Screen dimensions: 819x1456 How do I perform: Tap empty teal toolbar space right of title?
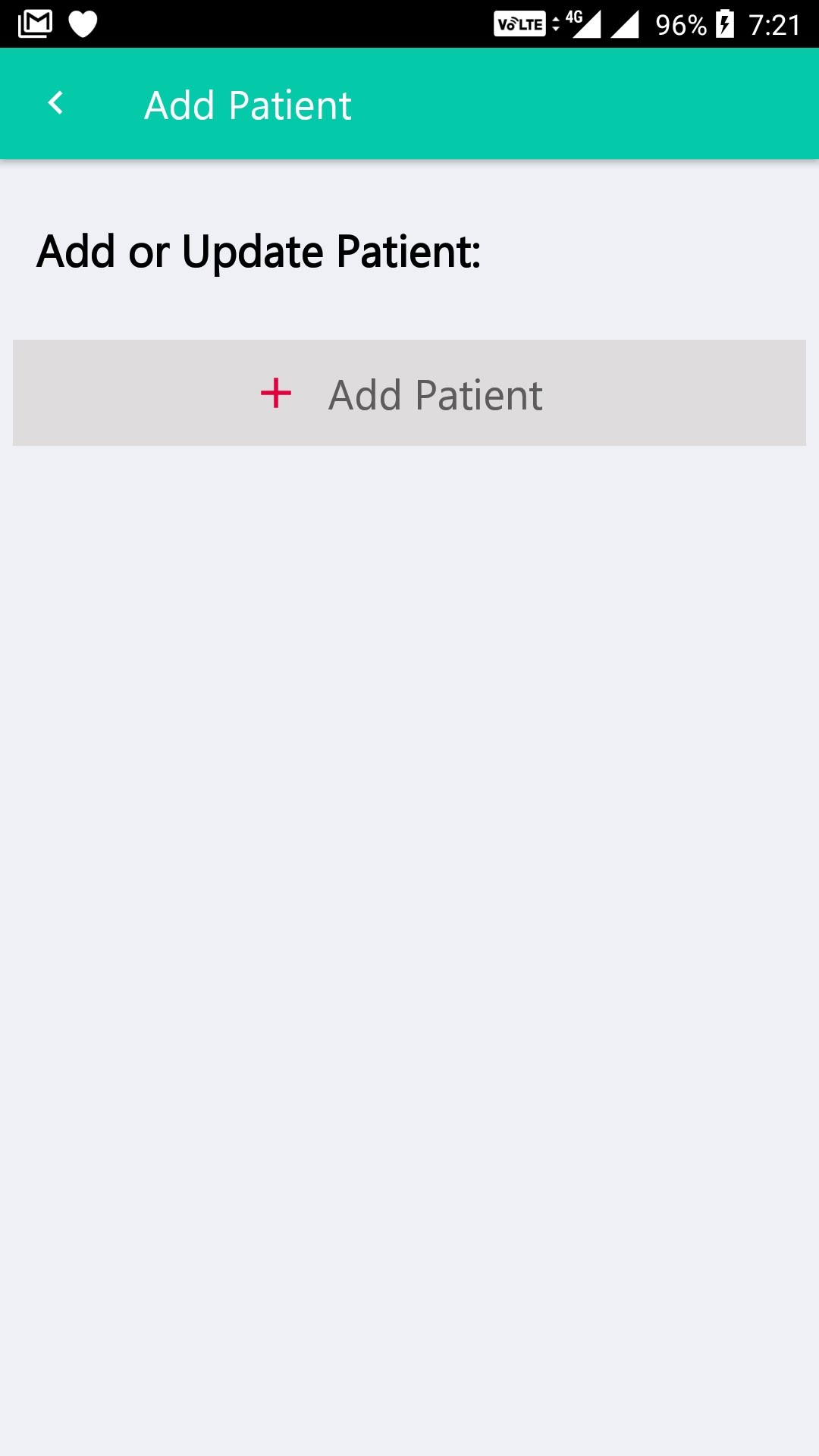point(584,104)
